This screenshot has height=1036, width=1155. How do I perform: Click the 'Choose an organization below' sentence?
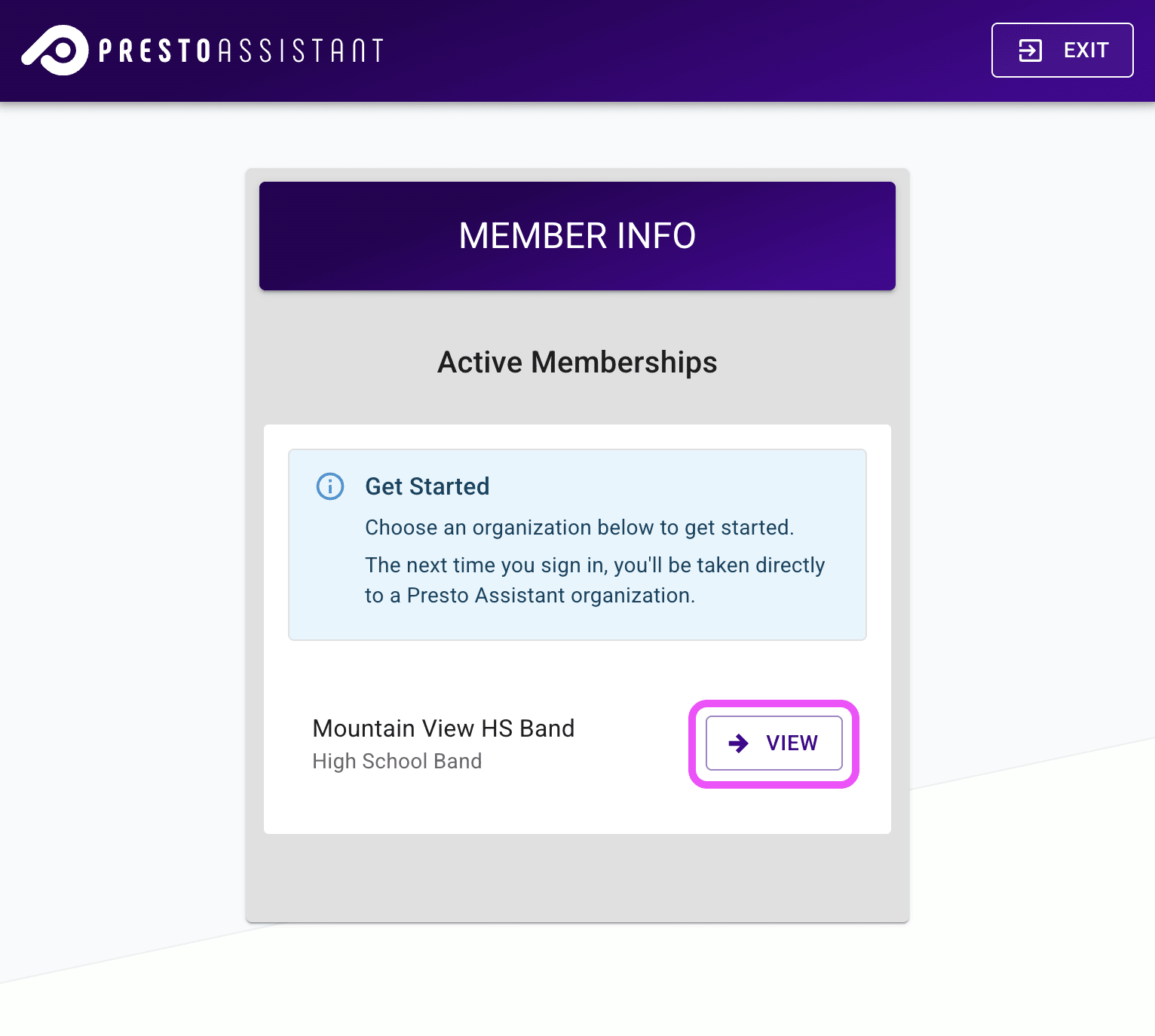pyautogui.click(x=579, y=528)
